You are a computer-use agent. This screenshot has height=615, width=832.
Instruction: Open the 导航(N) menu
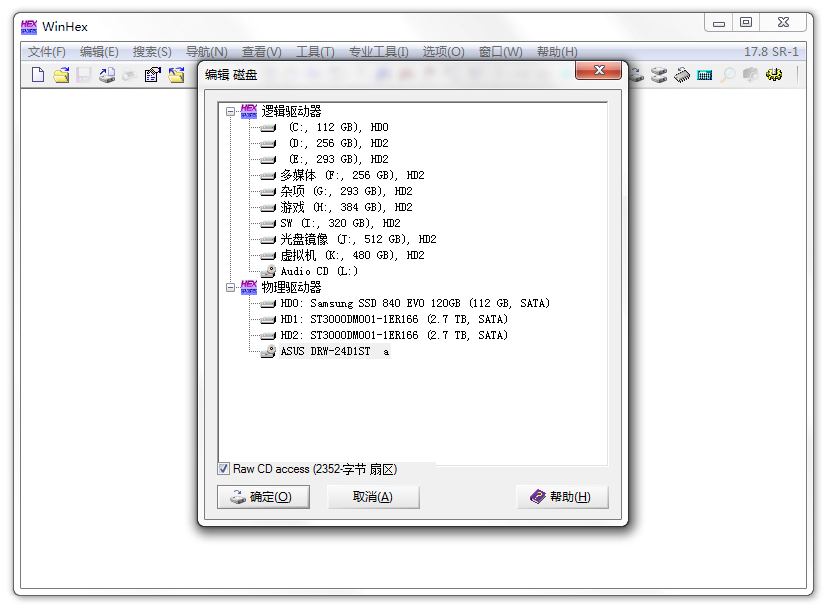pyautogui.click(x=206, y=52)
